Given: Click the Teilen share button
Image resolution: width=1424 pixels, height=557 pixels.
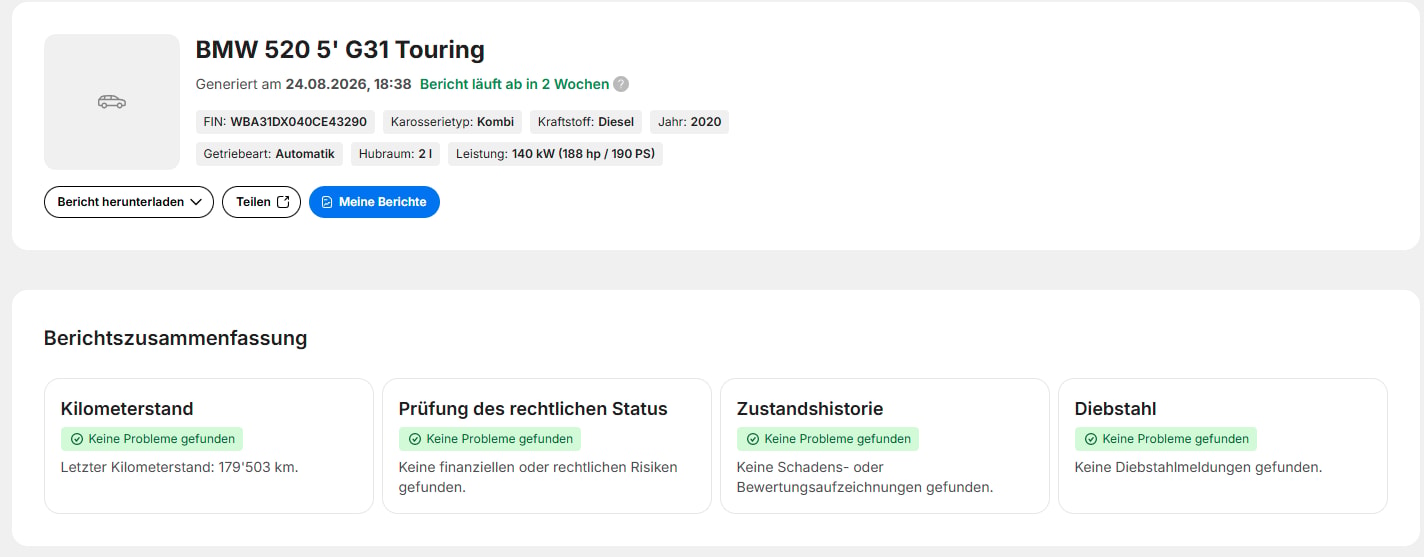Looking at the screenshot, I should [261, 202].
